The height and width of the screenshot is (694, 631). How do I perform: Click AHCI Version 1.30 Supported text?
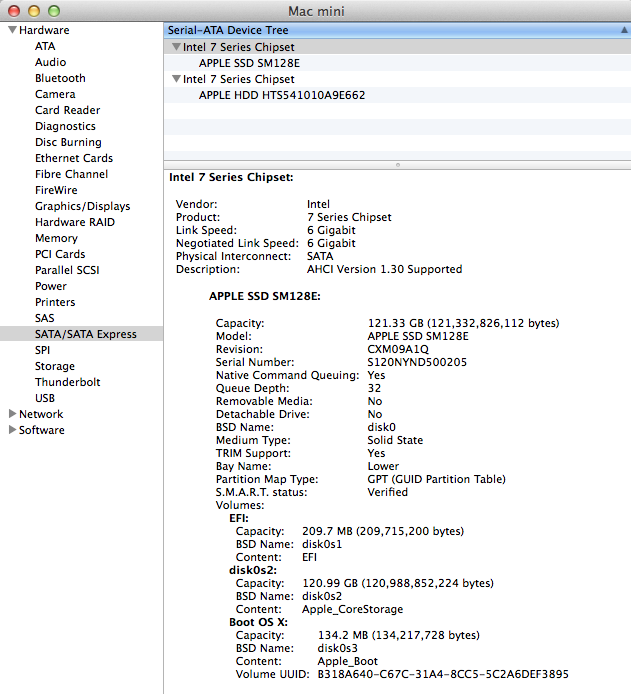click(384, 269)
